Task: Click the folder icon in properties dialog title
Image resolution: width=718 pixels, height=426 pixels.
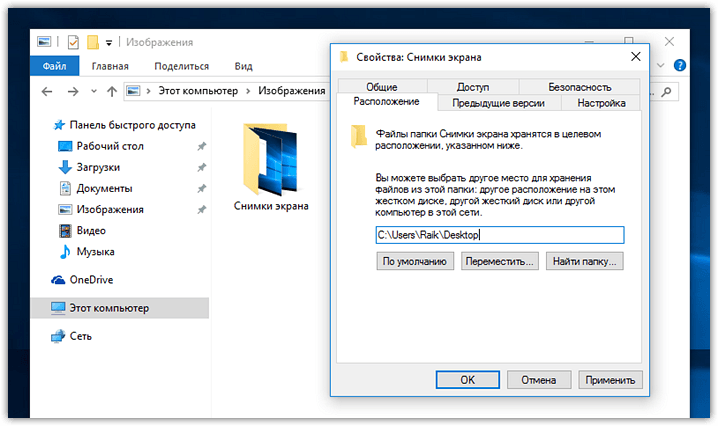Action: click(x=343, y=57)
